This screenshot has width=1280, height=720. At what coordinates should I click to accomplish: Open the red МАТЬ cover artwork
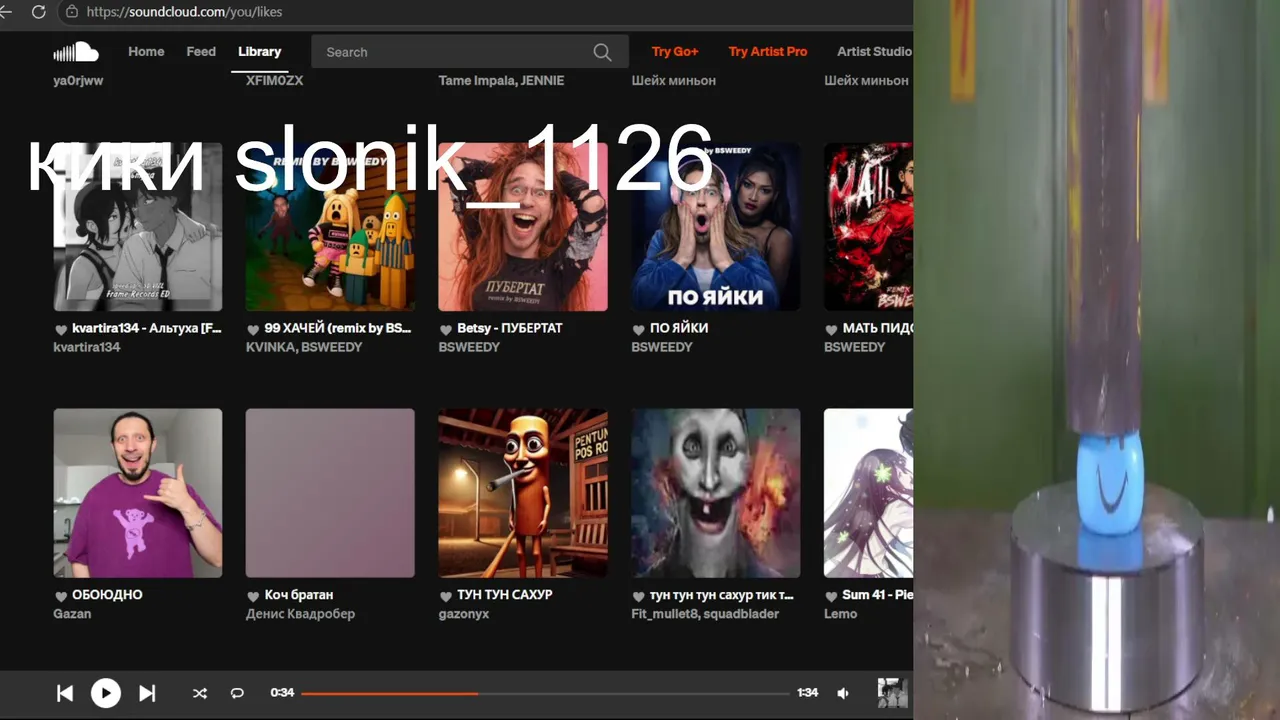point(868,226)
